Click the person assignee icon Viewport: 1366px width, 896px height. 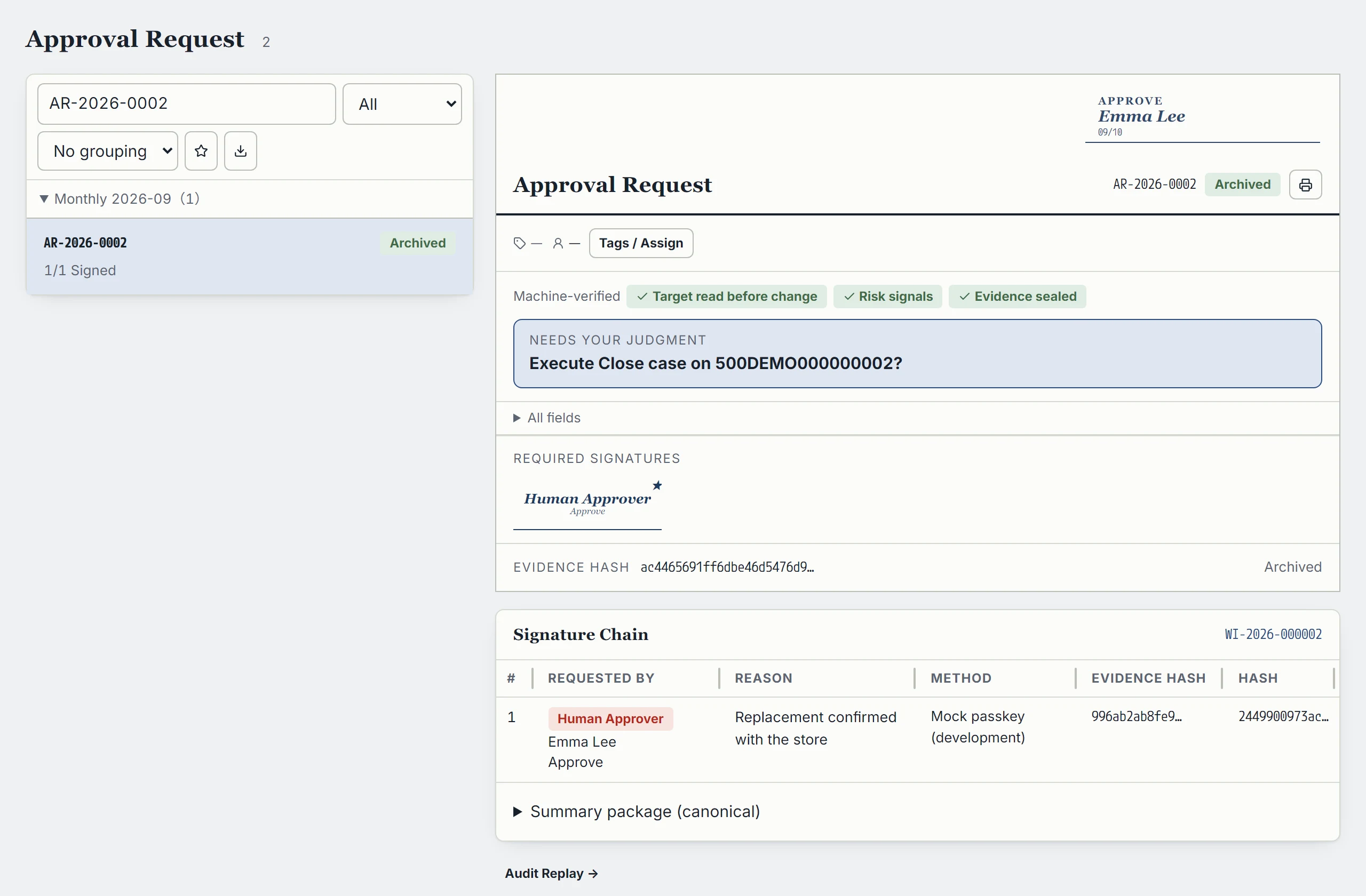557,243
